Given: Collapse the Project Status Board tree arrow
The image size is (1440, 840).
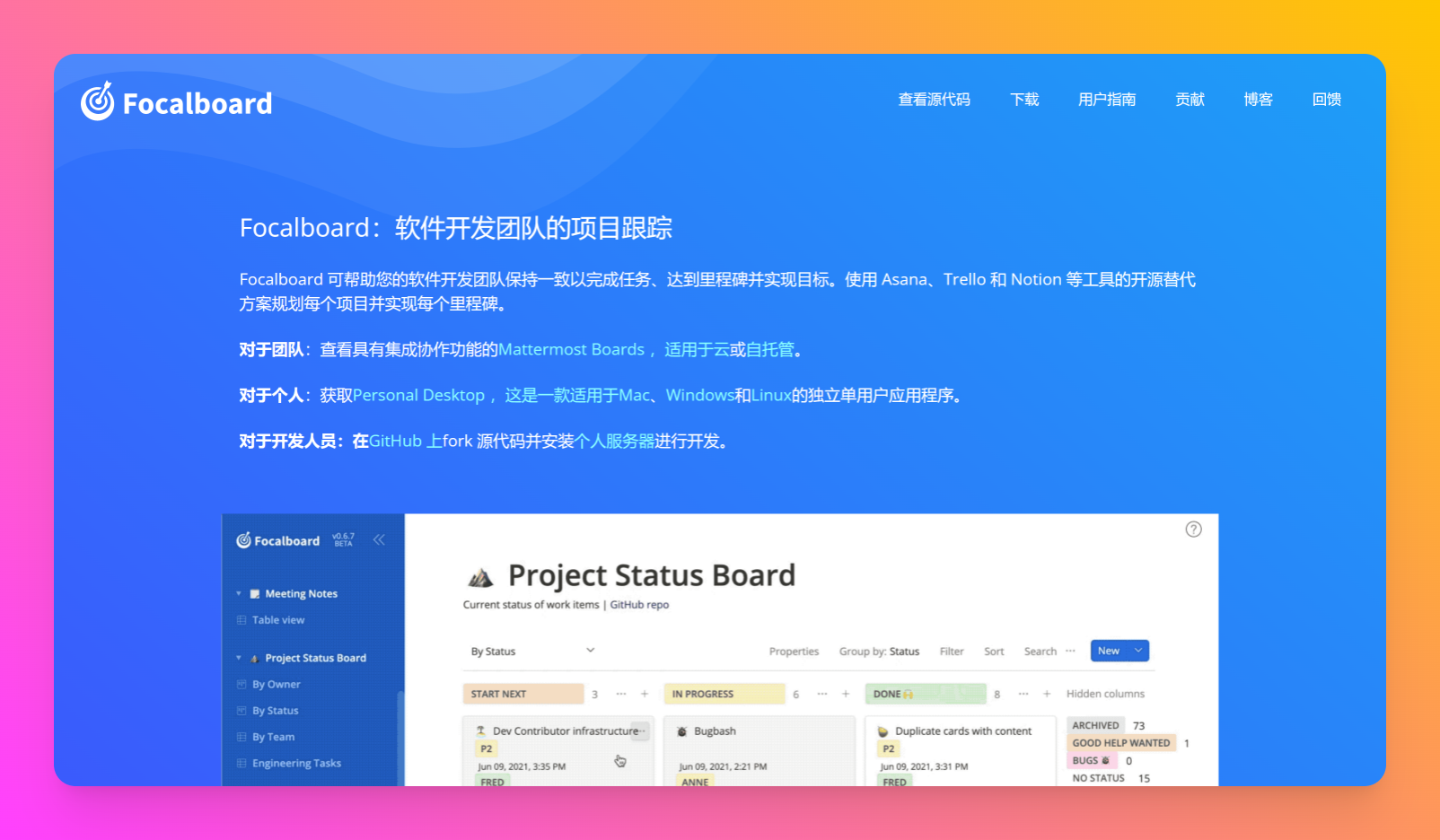Looking at the screenshot, I should (239, 658).
